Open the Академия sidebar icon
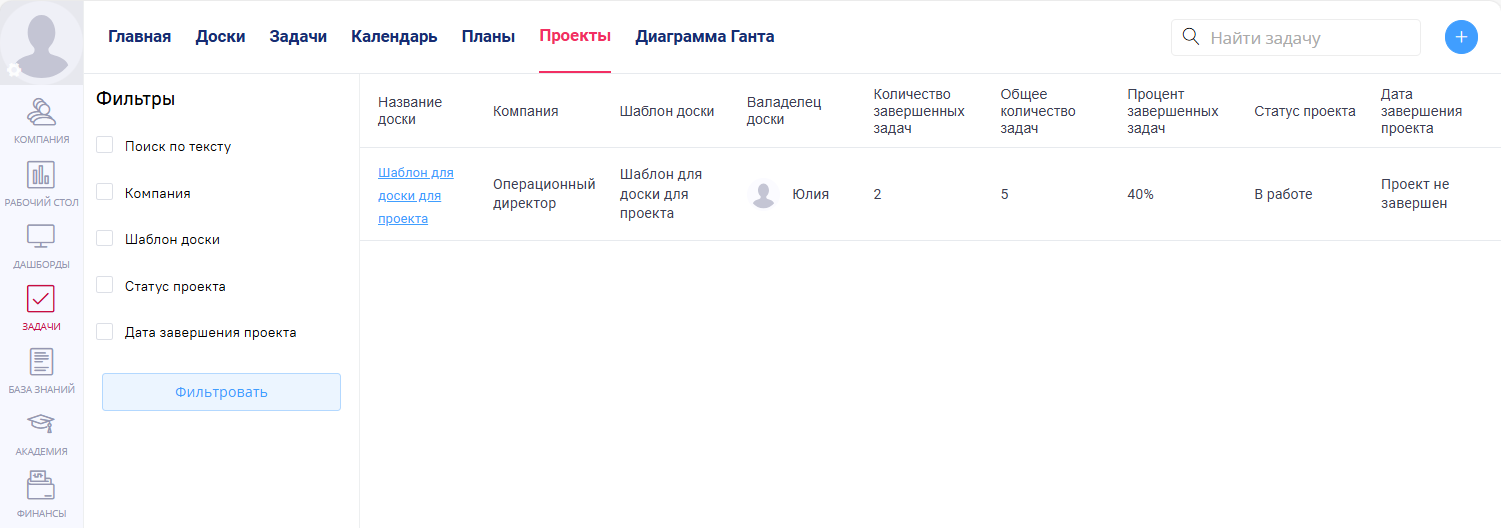 coord(41,424)
